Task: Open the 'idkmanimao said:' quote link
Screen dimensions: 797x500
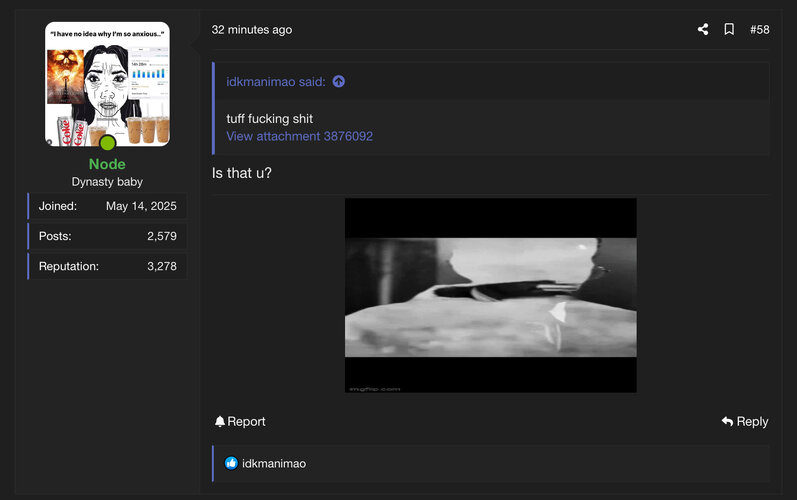Action: click(275, 81)
